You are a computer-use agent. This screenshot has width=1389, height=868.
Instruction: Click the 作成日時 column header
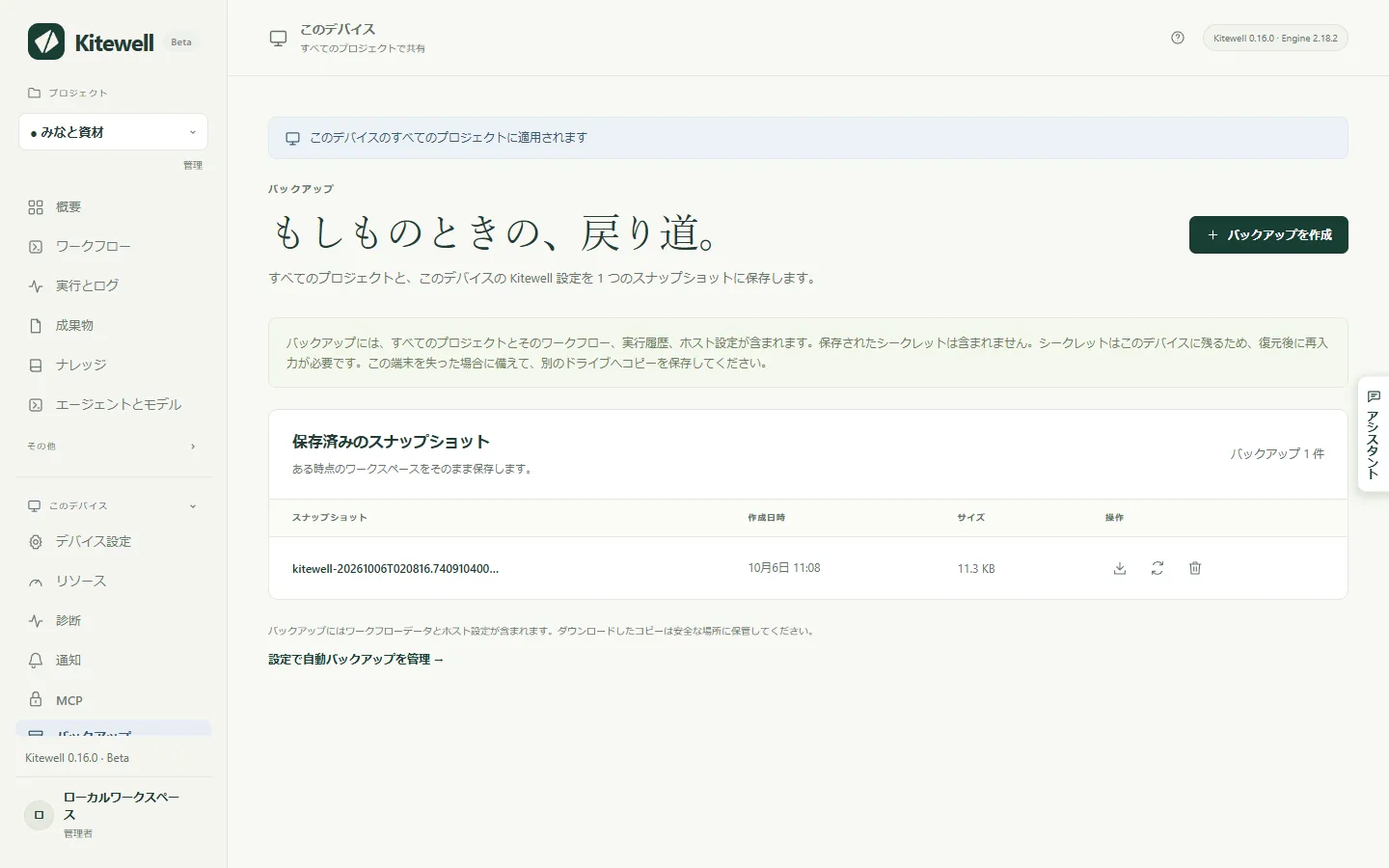(767, 518)
